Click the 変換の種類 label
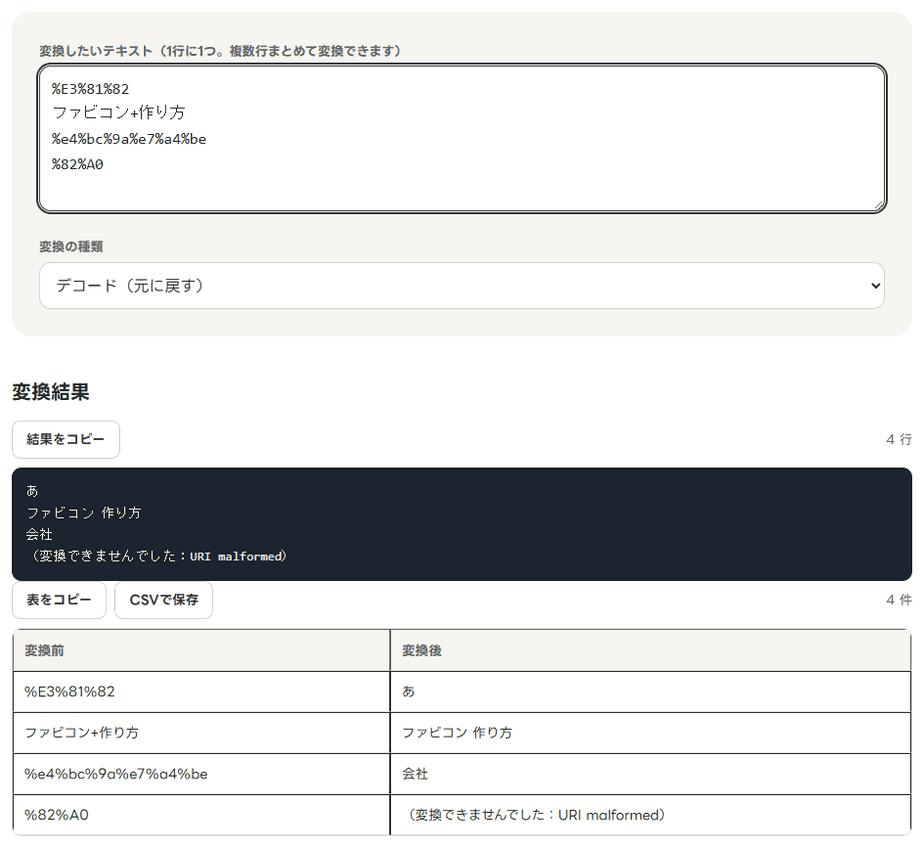Screen dimensions: 924x848 71,247
